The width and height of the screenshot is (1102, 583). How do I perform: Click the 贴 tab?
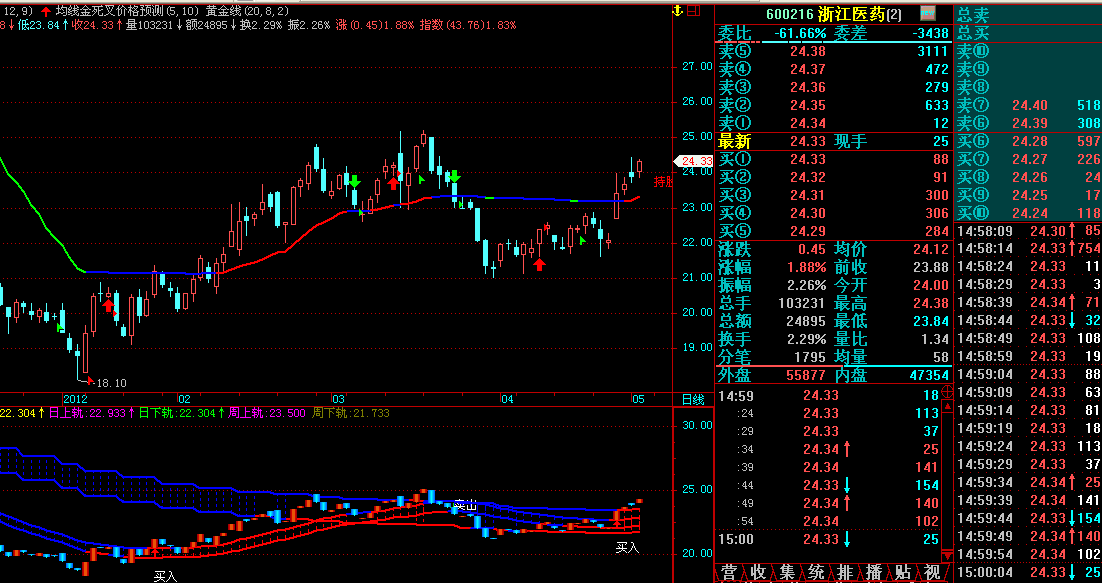(x=903, y=572)
